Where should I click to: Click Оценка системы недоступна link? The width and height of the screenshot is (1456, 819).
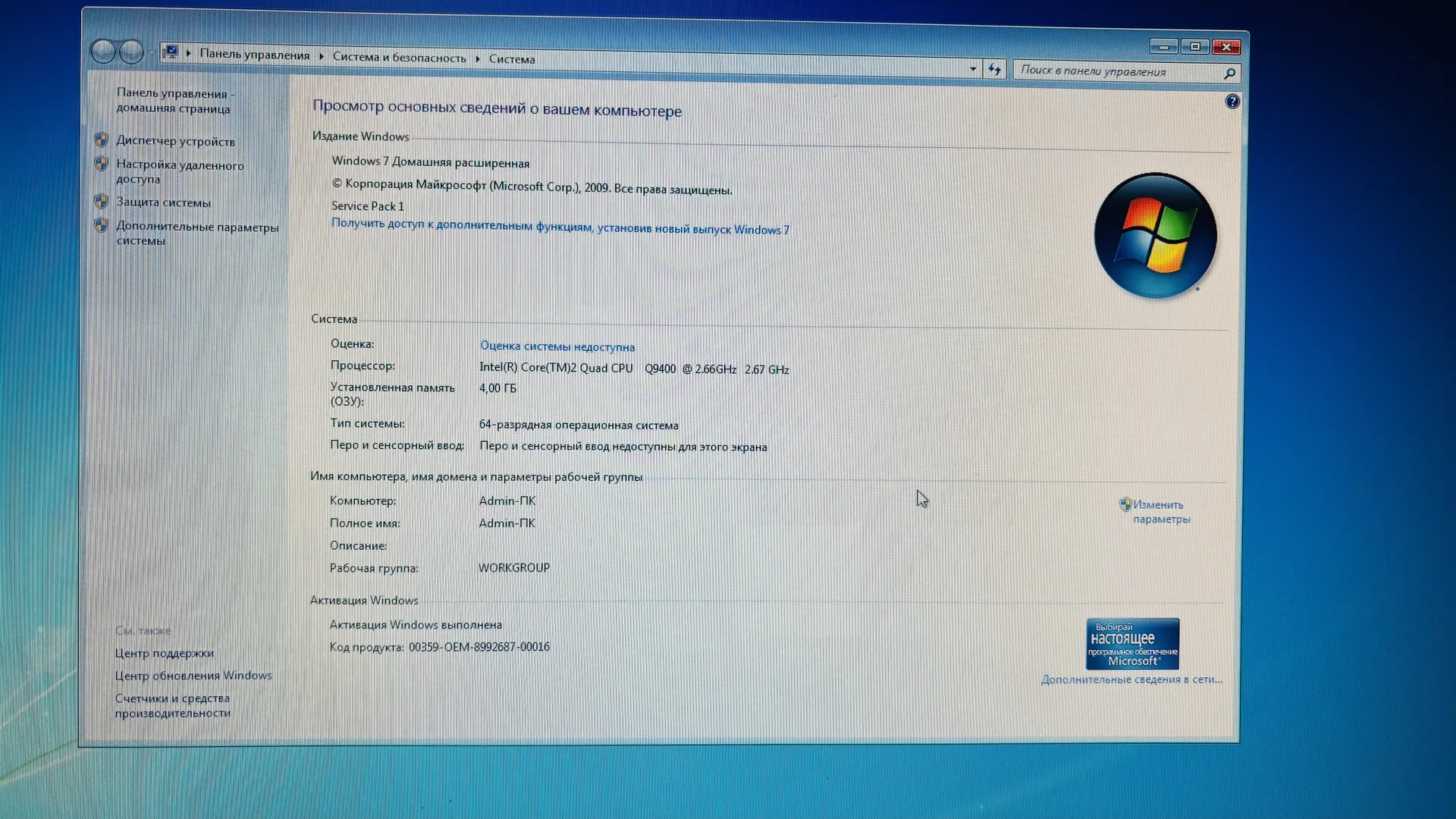point(557,346)
